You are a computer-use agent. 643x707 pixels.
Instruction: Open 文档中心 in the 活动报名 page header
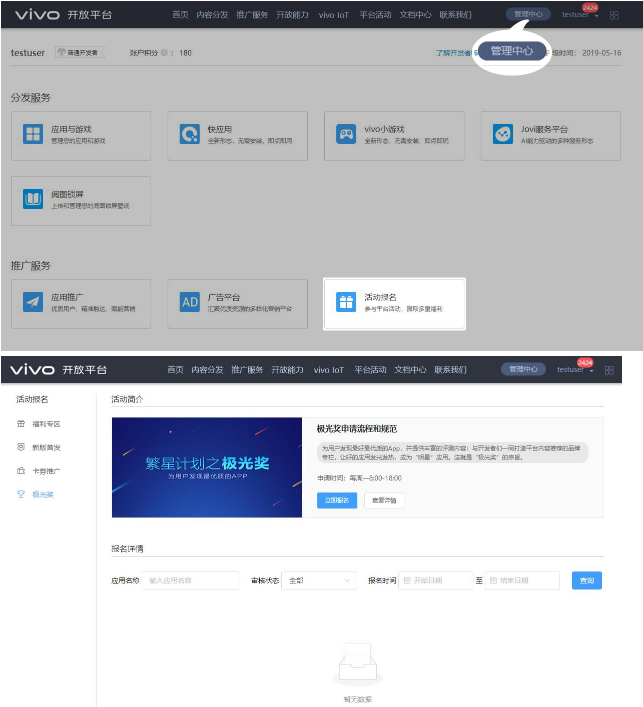click(410, 370)
